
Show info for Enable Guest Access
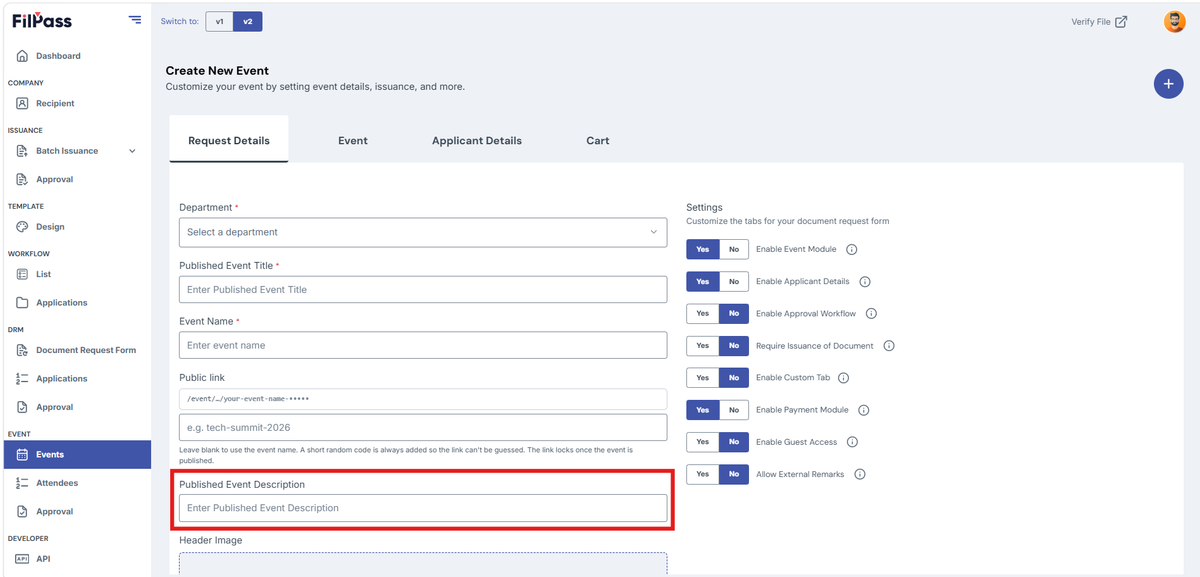pyautogui.click(x=852, y=442)
